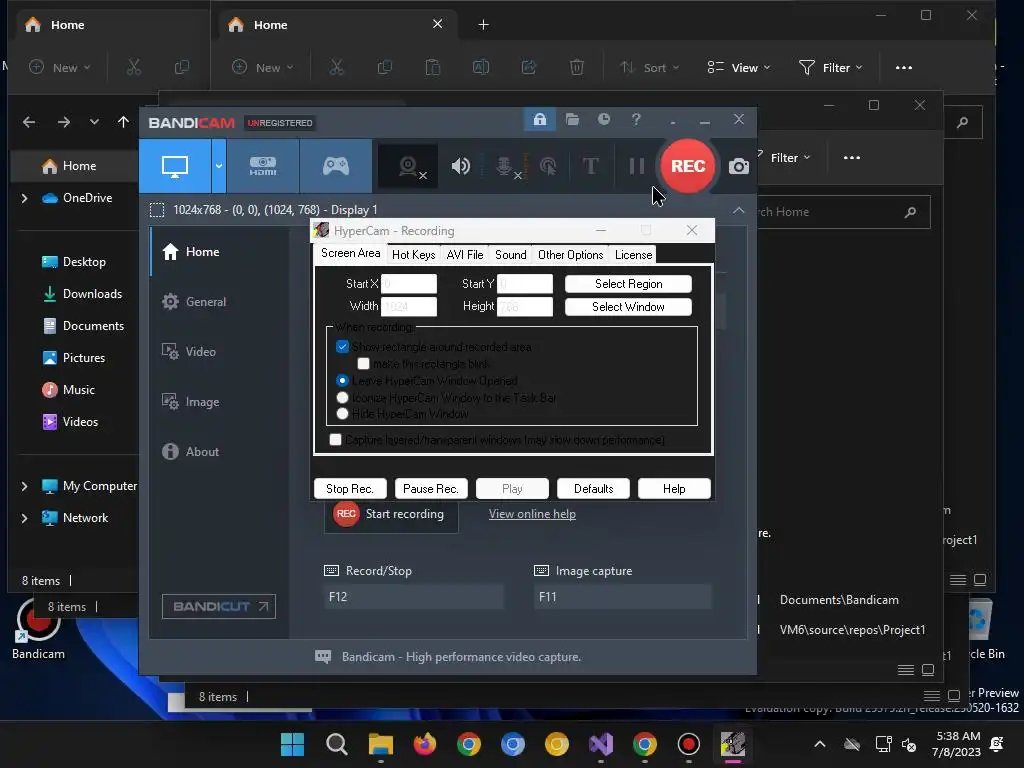
Task: Open Firefox from the taskbar
Action: pyautogui.click(x=424, y=744)
